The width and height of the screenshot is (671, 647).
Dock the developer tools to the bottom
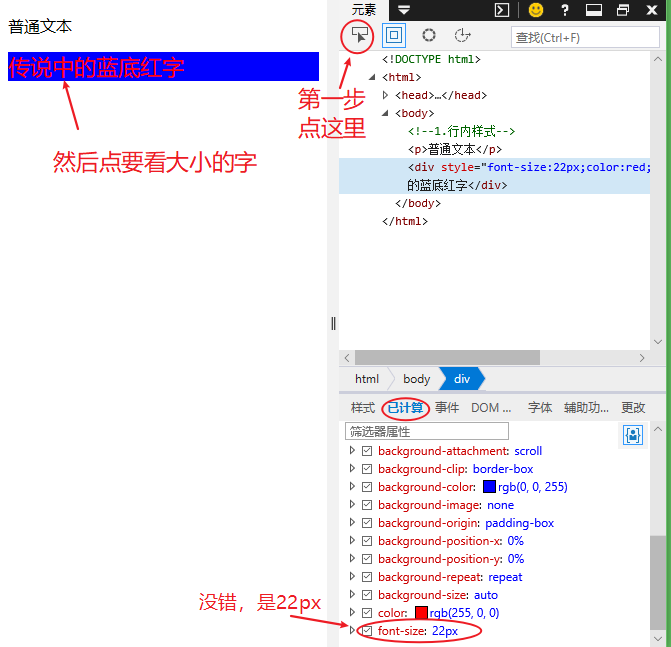coord(594,9)
